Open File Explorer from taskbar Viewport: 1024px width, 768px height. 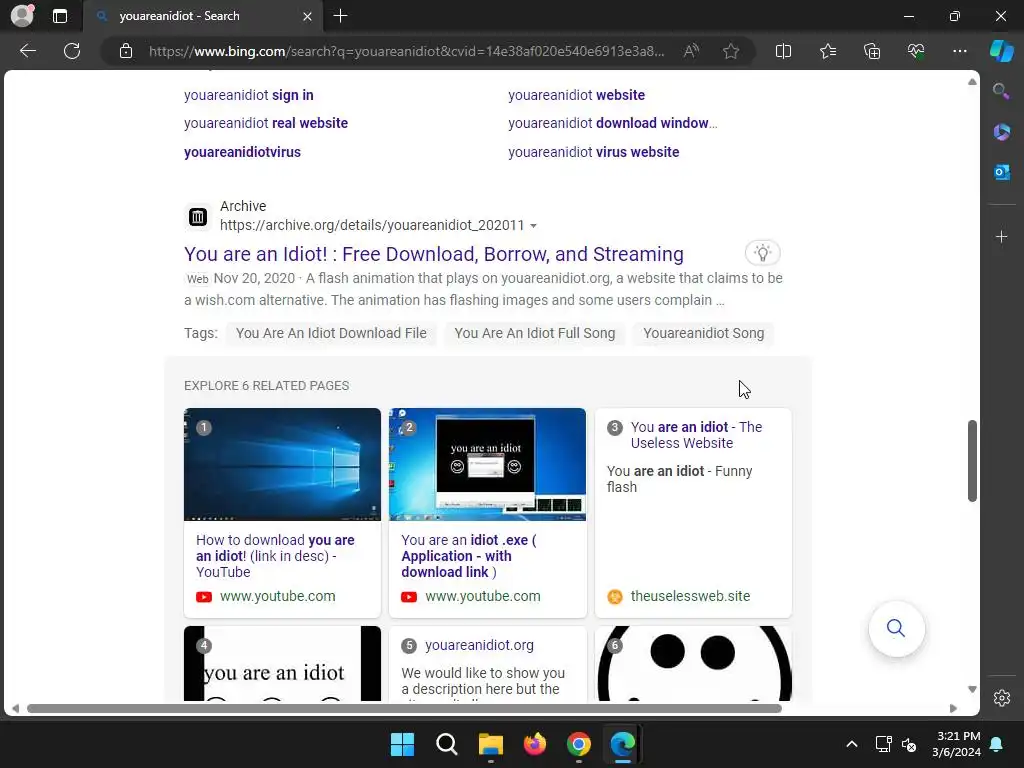coord(490,744)
